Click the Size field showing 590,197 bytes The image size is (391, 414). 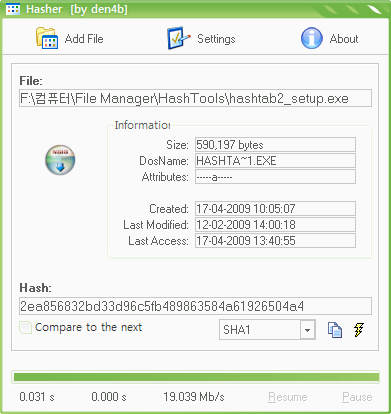[x=275, y=145]
